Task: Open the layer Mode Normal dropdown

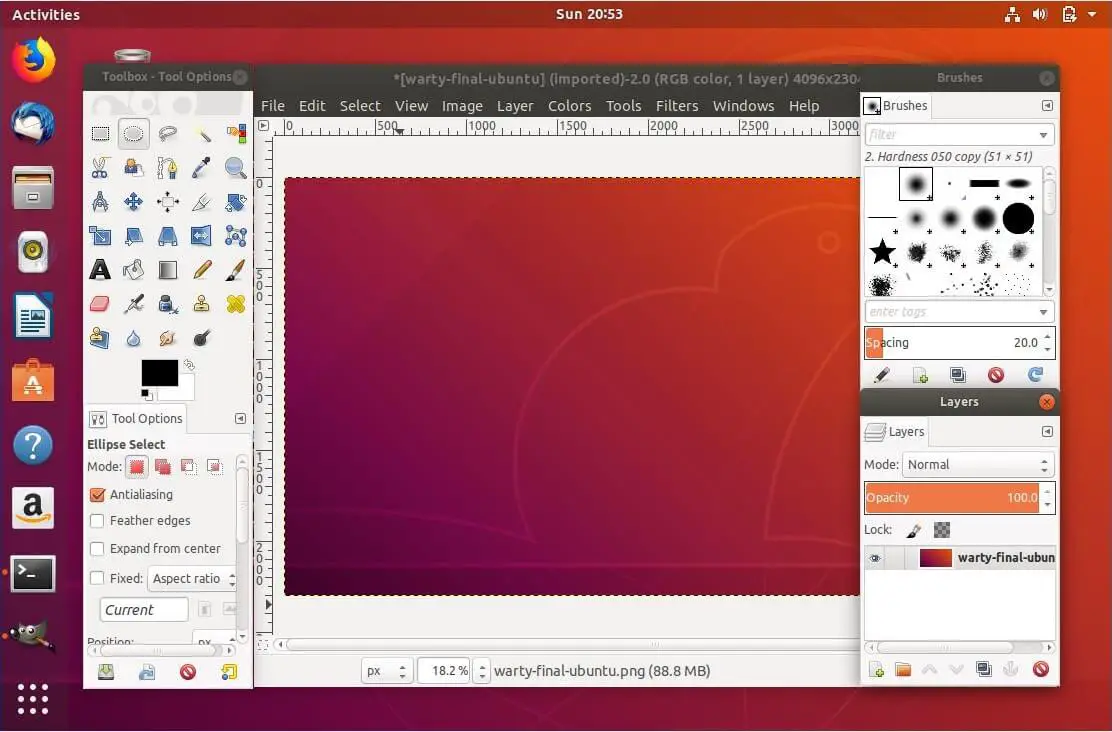Action: pos(978,465)
